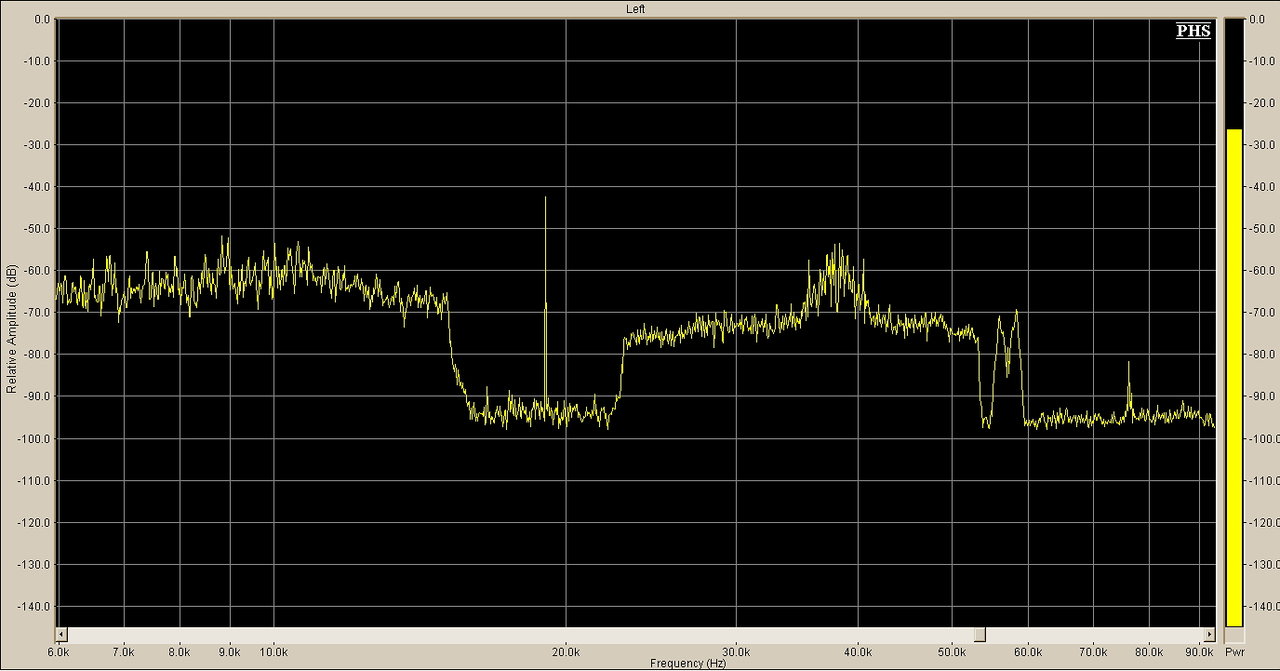Click the left arrow of horizontal scrollbar
This screenshot has width=1280, height=671.
(62, 635)
